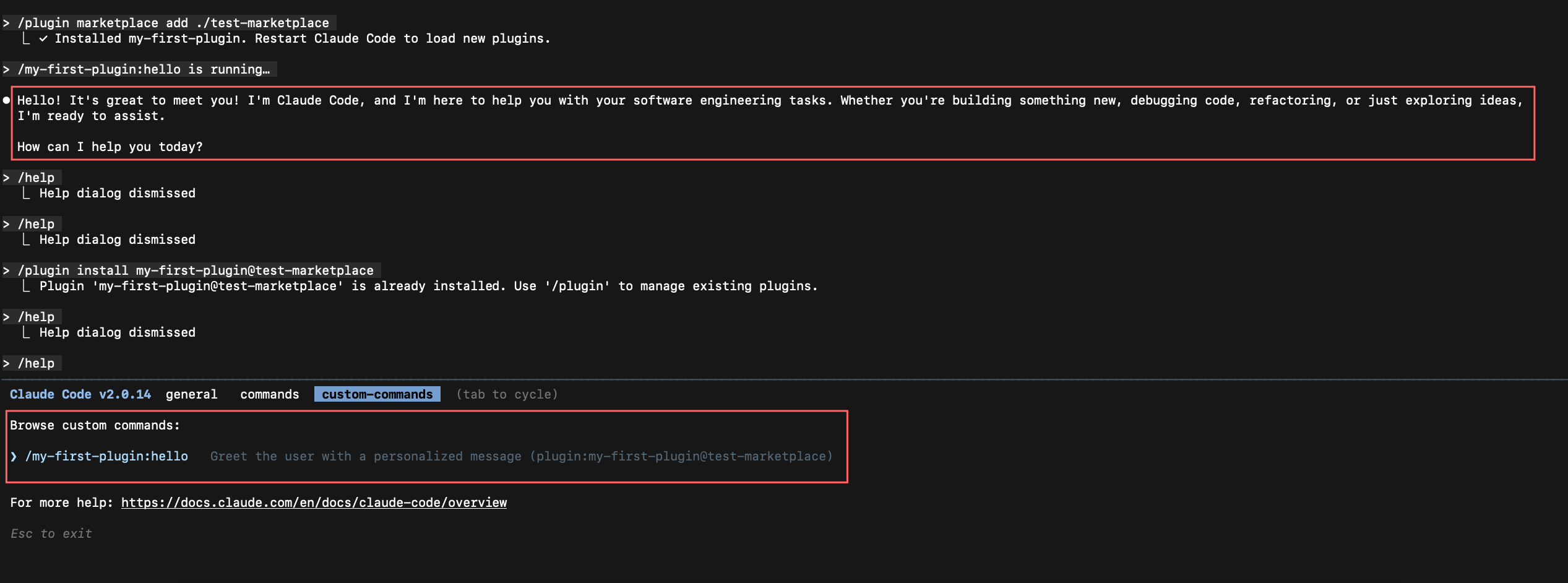Click the white bullet beside the Hello response

pyautogui.click(x=6, y=100)
